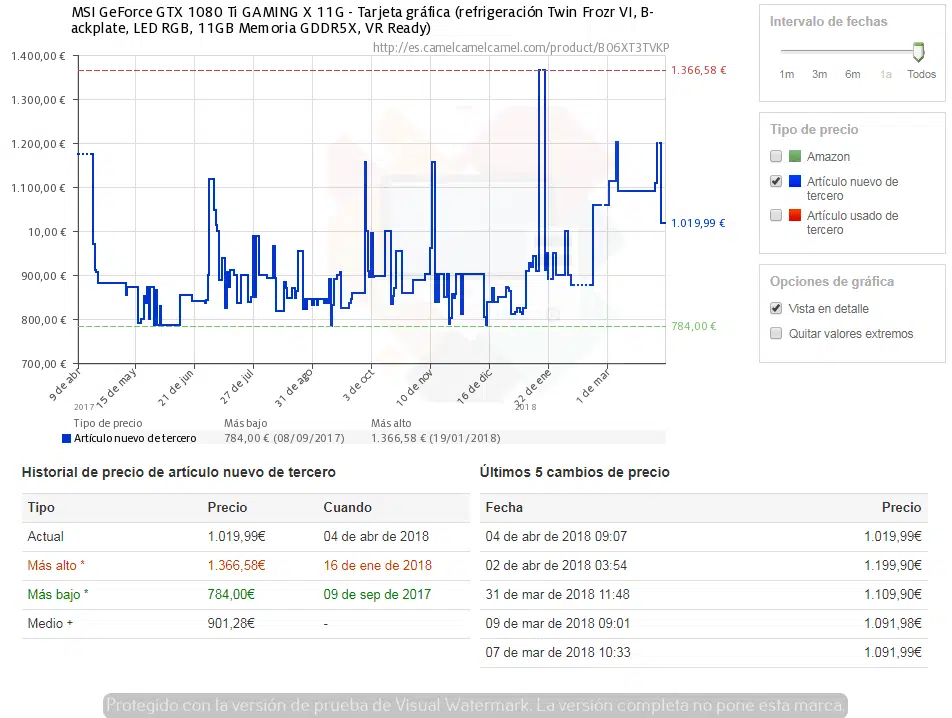The height and width of the screenshot is (718, 952).
Task: Click the Más alto row label
Action: pos(56,566)
